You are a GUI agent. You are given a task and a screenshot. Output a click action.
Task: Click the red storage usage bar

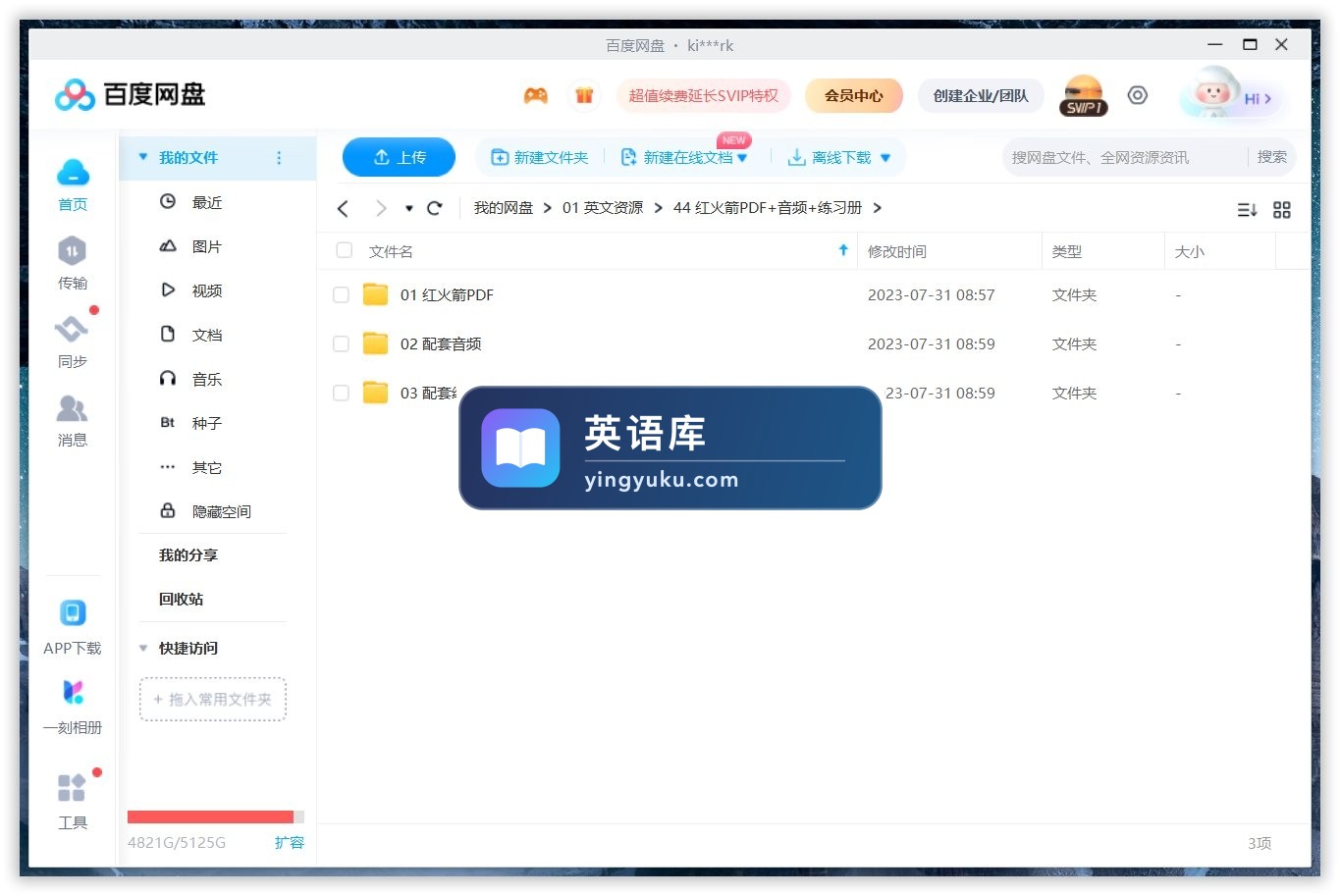tap(210, 817)
